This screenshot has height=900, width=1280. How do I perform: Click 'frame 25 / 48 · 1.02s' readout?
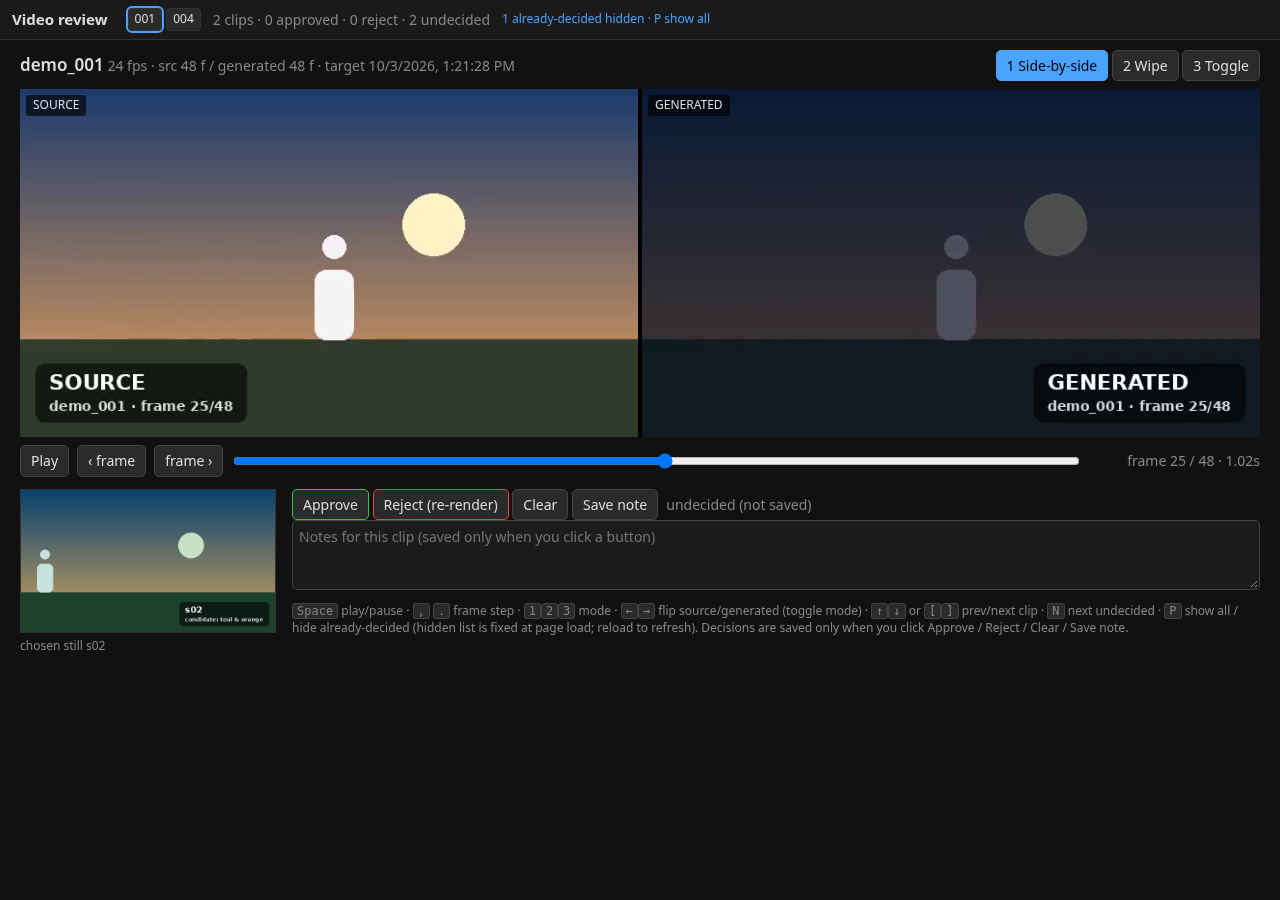point(1193,461)
